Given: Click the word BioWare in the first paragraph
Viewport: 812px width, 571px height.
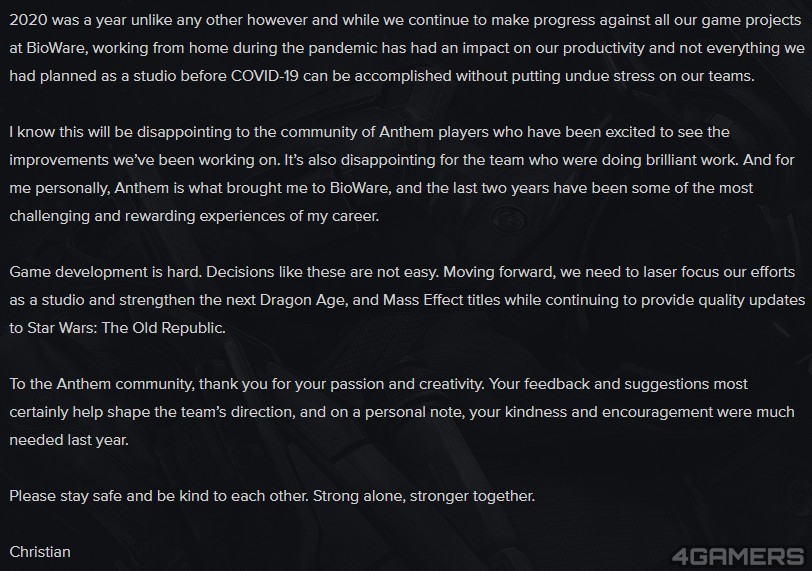Looking at the screenshot, I should (56, 48).
